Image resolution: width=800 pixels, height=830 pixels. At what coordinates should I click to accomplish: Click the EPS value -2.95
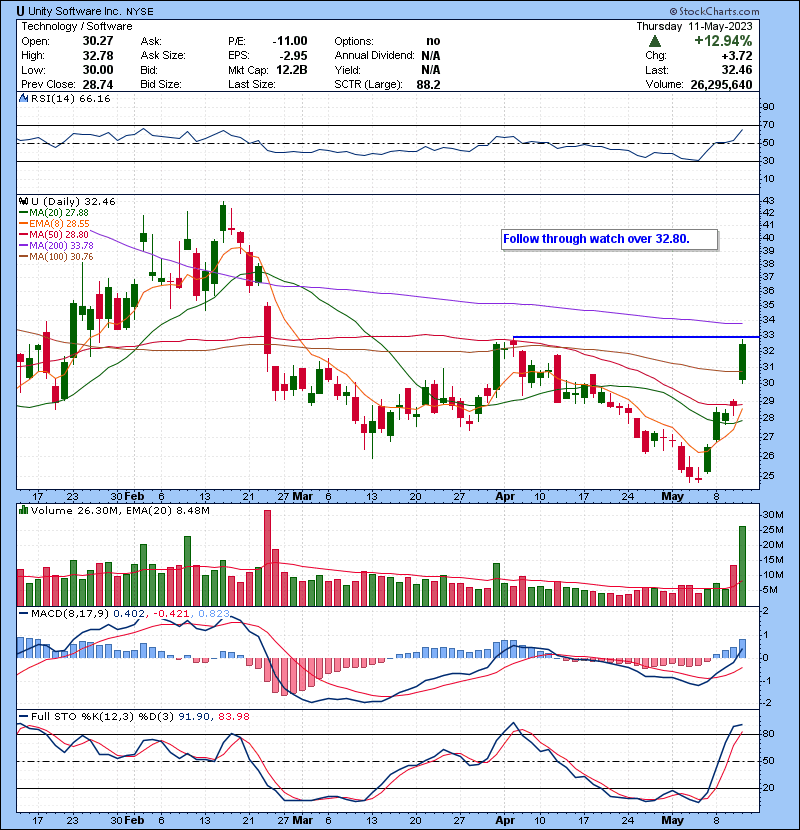293,56
